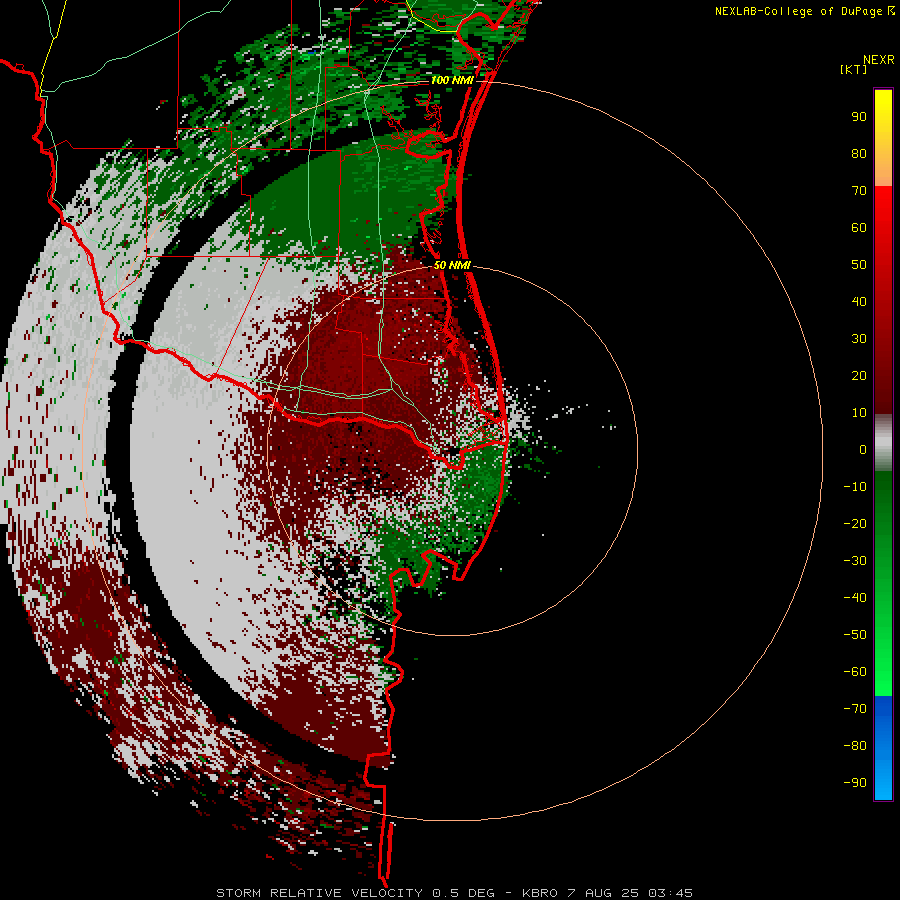
Task: Click the 50 value on the velocity scale
Action: [x=859, y=265]
